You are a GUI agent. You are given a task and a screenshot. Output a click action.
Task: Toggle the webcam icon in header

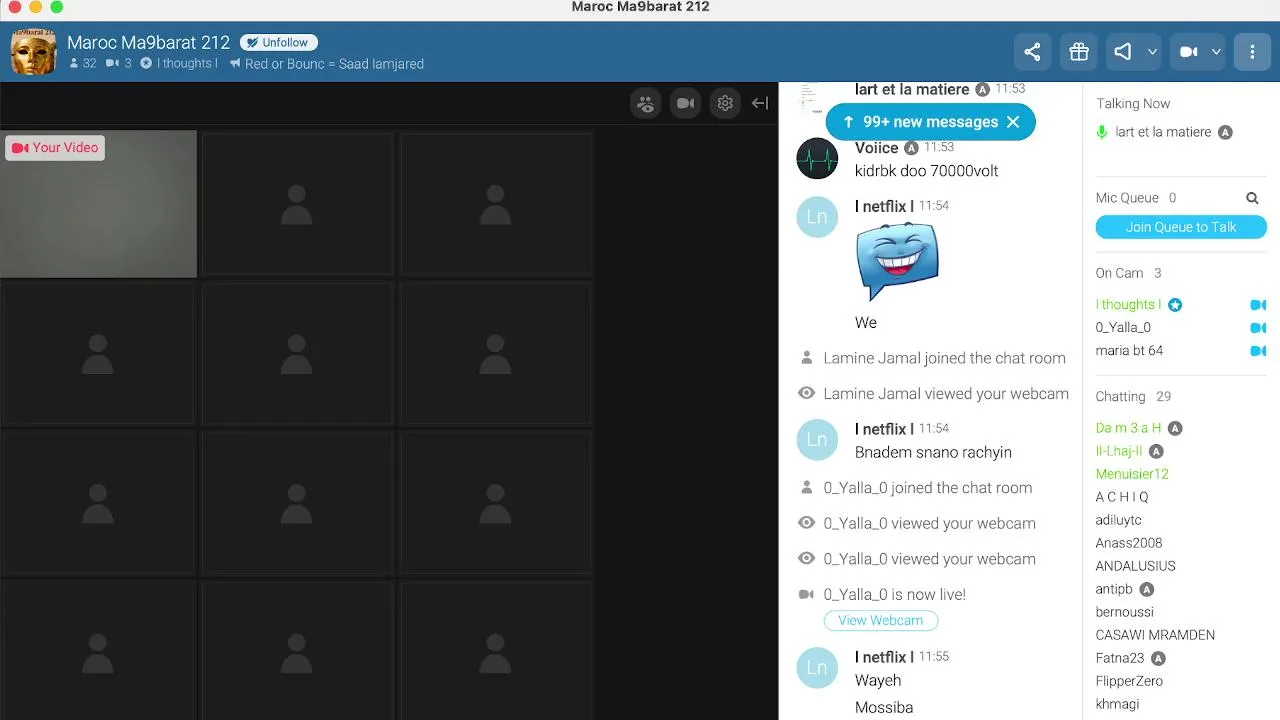[x=1189, y=52]
